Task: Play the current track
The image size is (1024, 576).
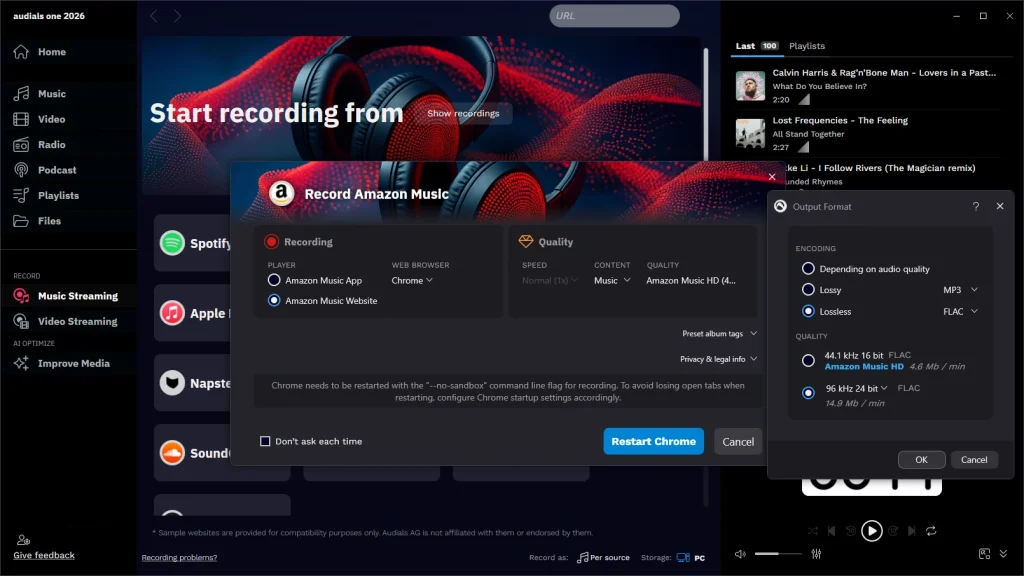Action: pos(872,531)
